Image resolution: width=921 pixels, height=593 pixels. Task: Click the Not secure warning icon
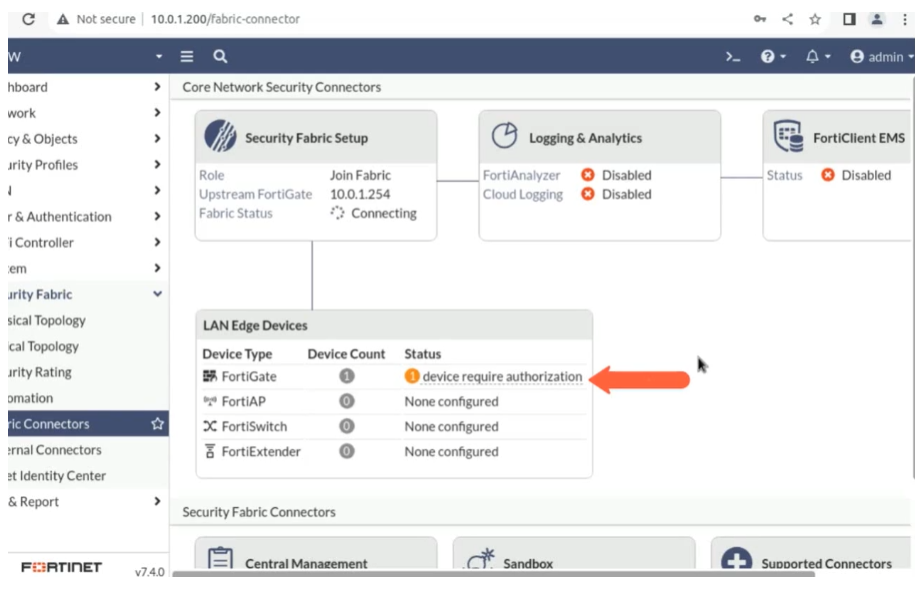(x=62, y=19)
